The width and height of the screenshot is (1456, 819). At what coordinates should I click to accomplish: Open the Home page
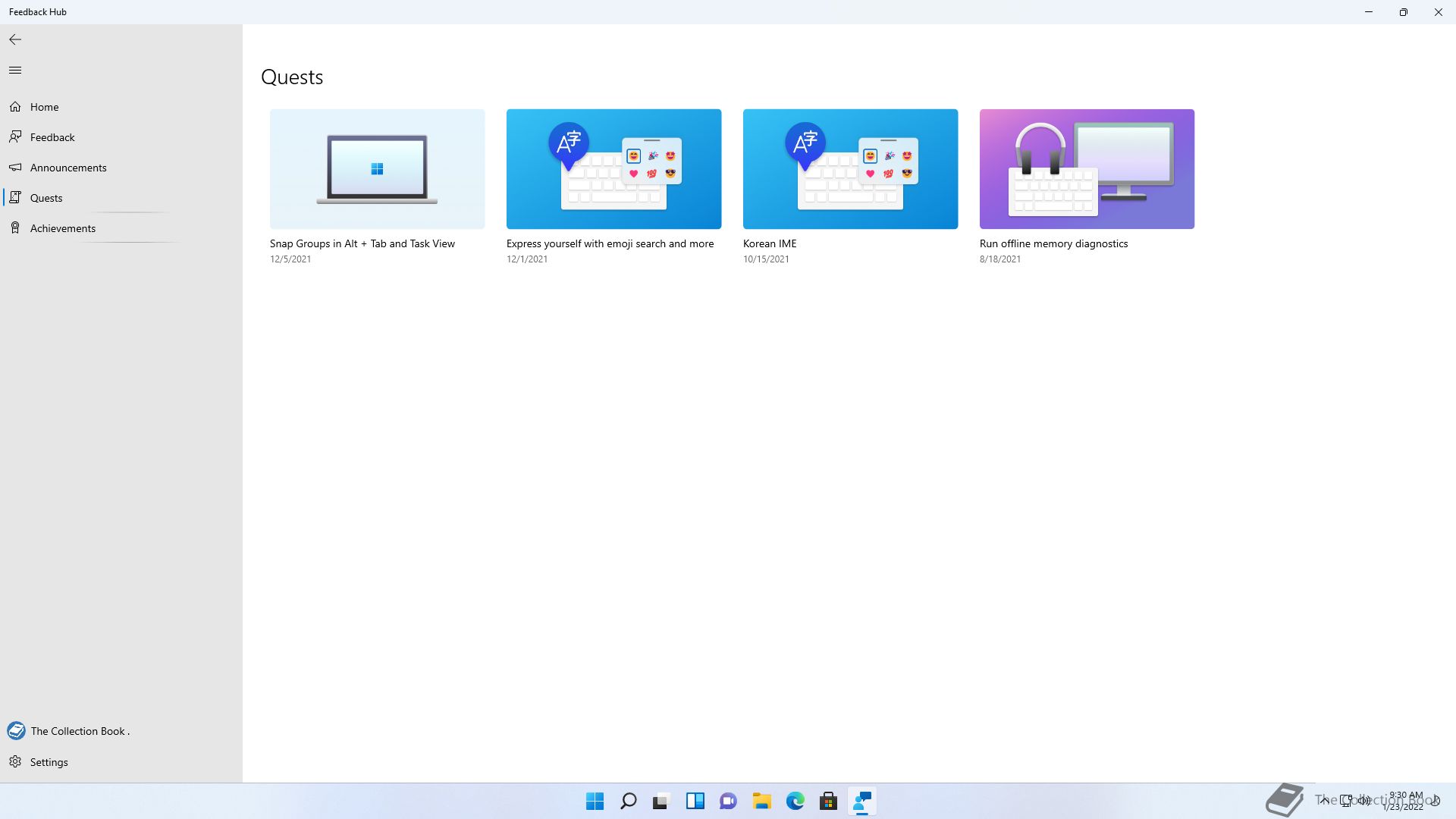[x=45, y=107]
